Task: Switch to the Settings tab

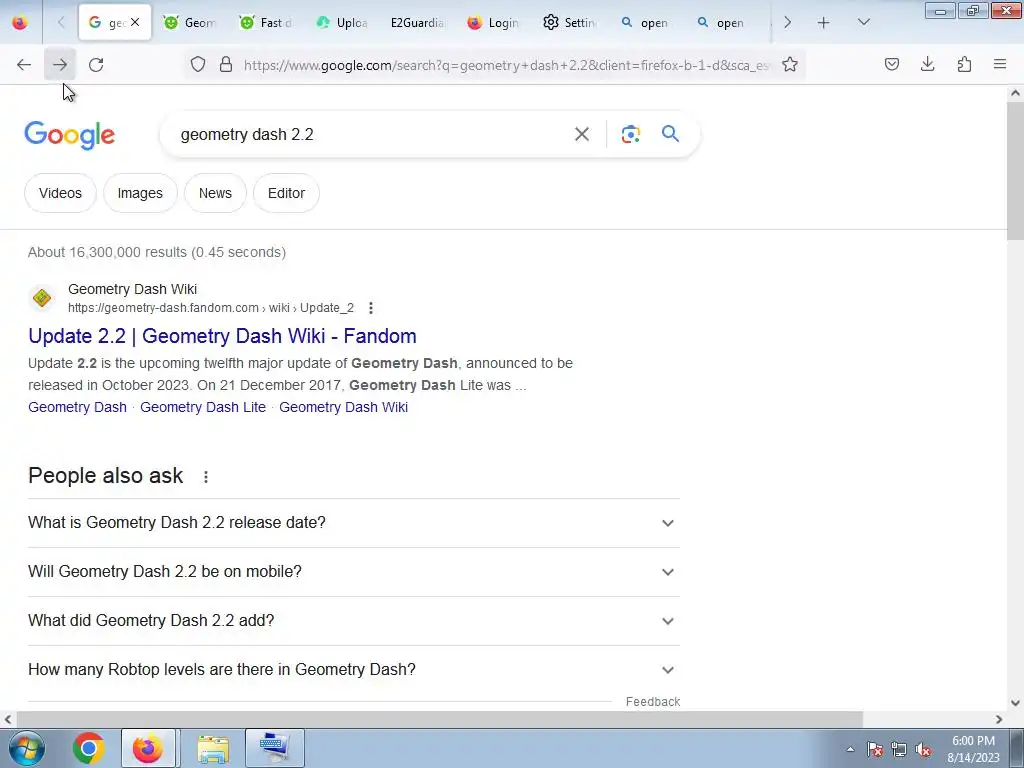Action: coord(569,23)
